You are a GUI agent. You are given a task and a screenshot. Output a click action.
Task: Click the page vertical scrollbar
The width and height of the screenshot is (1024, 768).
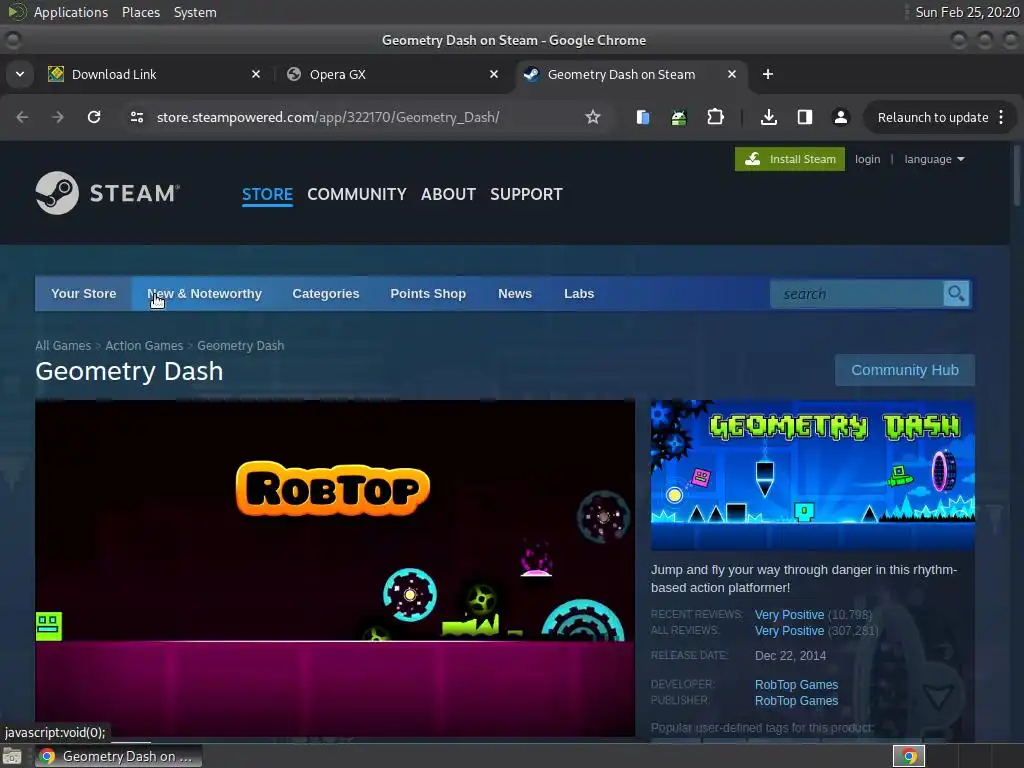point(1017,176)
